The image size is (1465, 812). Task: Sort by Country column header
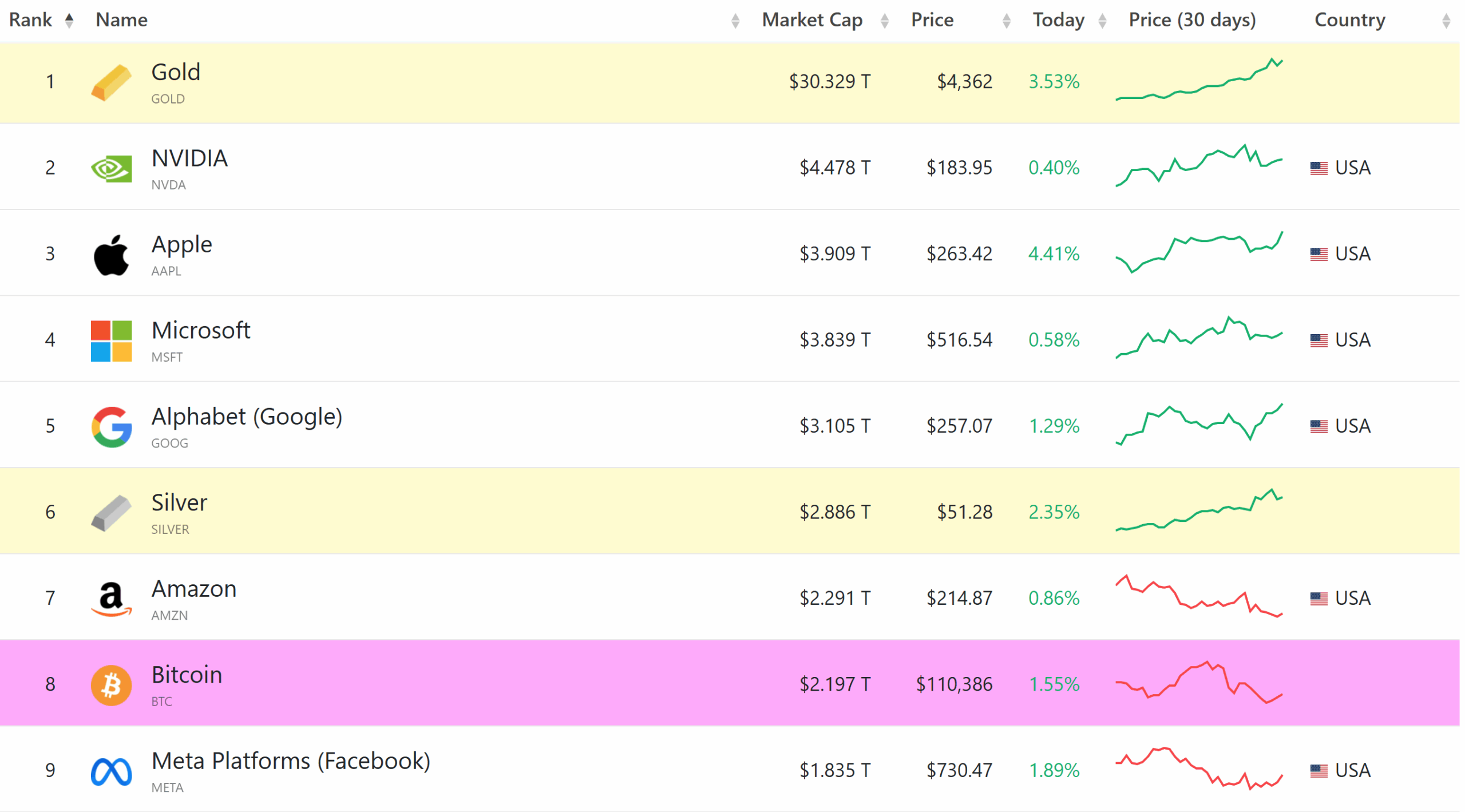tap(1349, 21)
